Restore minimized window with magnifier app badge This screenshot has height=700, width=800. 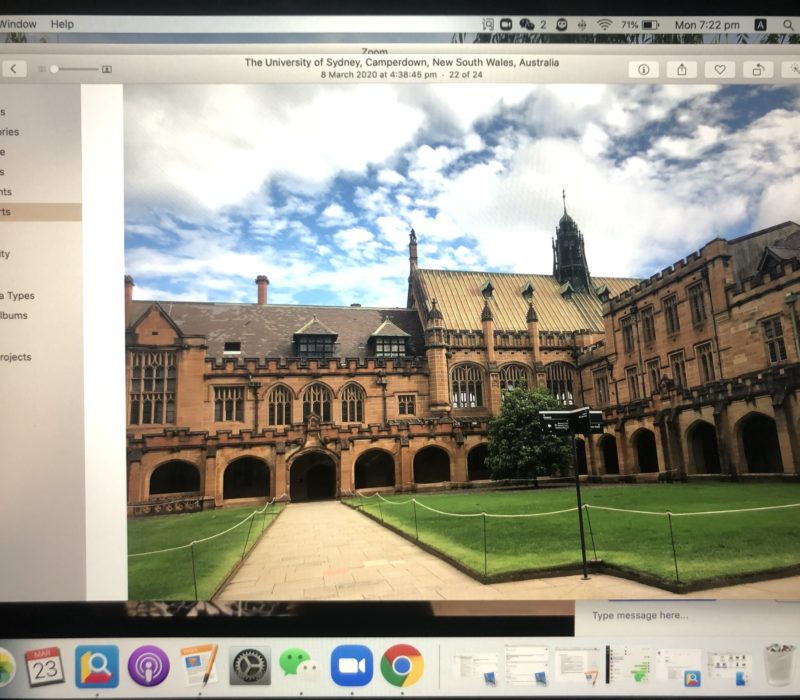click(x=679, y=667)
